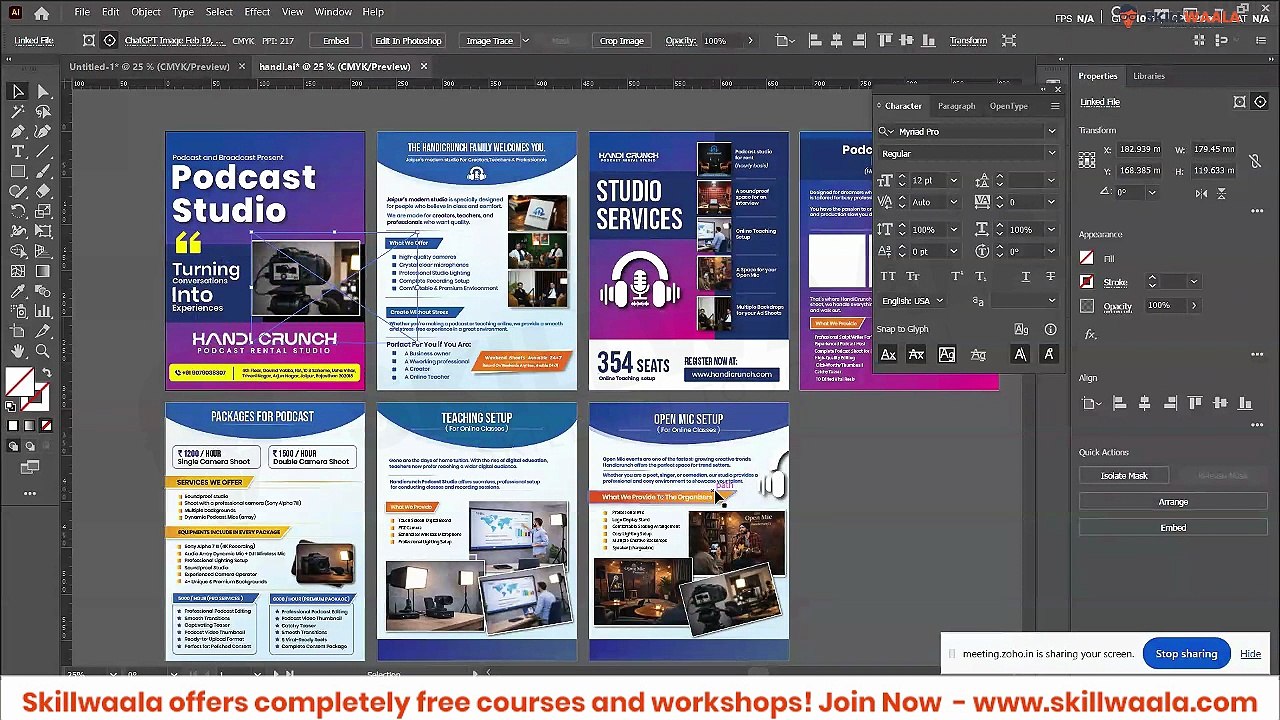Open the Myriad Pro font family dropdown

tap(1051, 131)
